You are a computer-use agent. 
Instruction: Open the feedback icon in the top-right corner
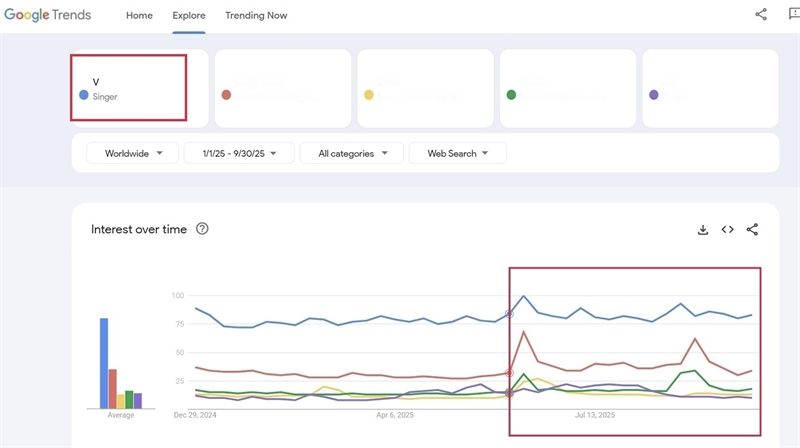(x=793, y=15)
